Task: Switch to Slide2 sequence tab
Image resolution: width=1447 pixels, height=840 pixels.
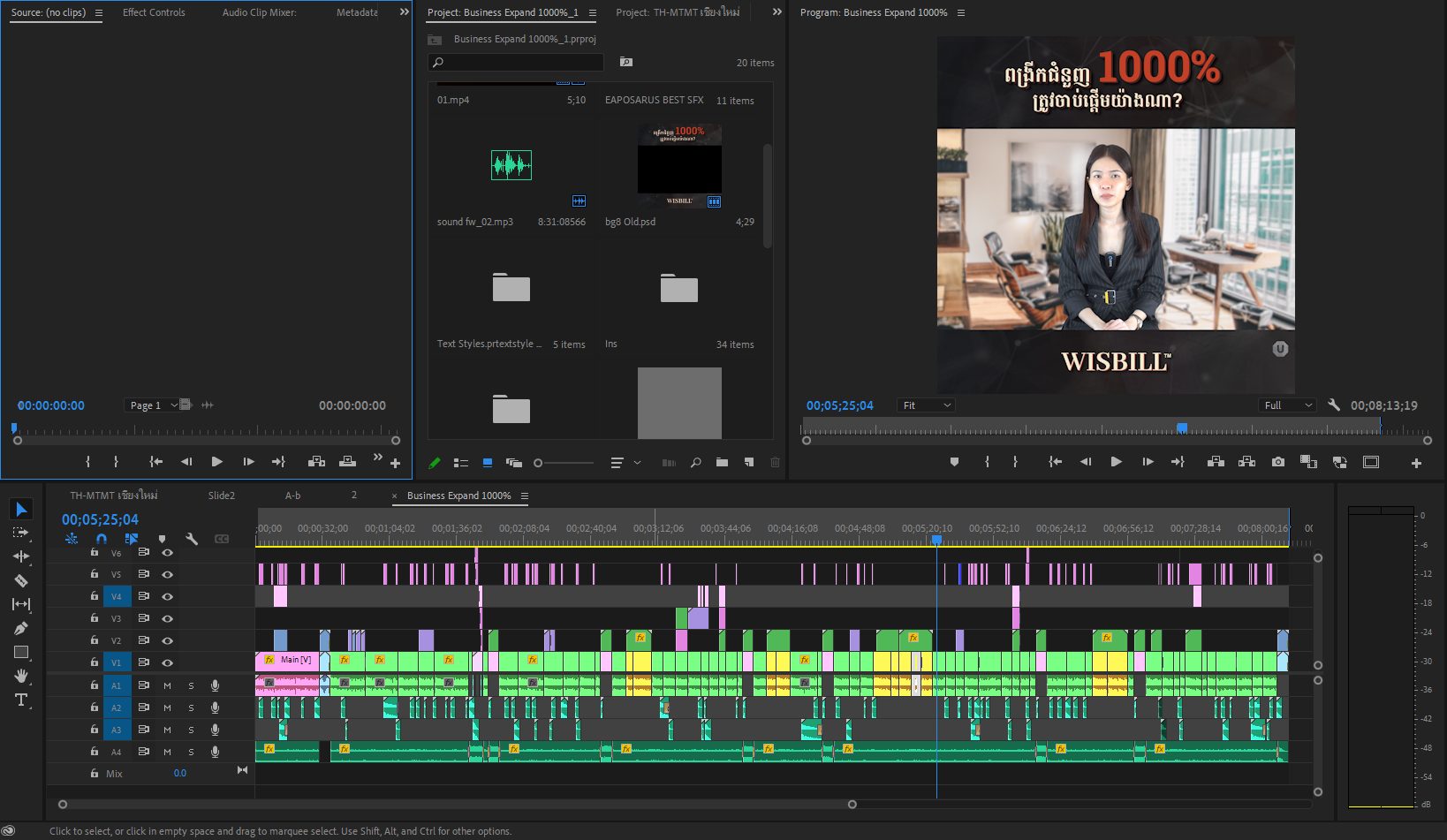Action: [222, 496]
